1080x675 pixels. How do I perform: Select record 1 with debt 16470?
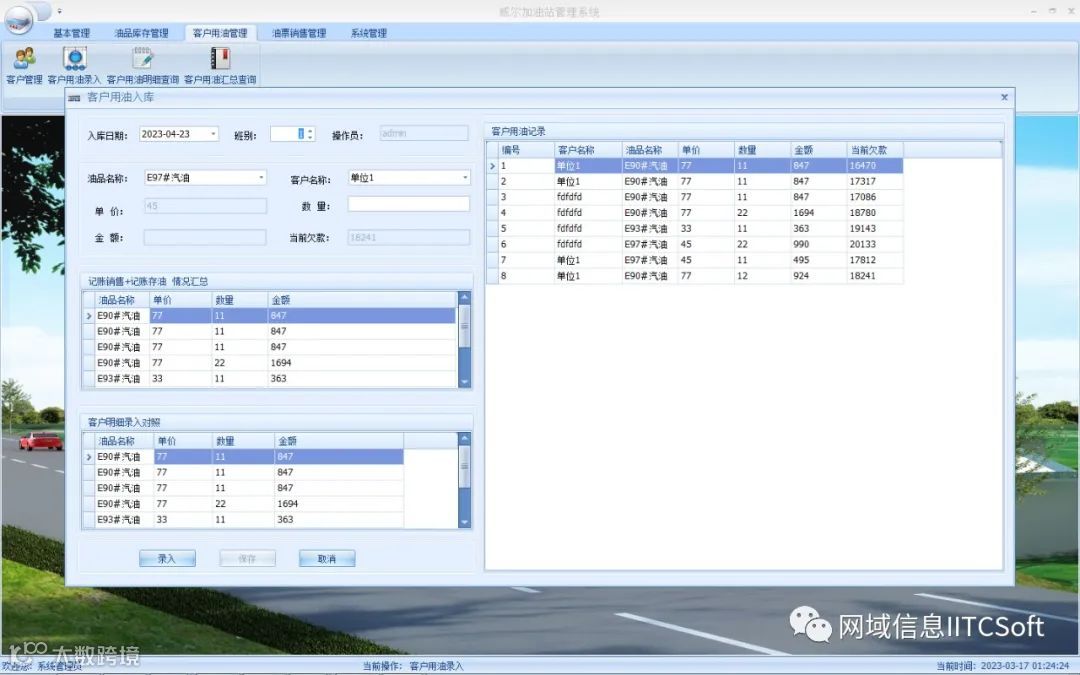coord(694,166)
